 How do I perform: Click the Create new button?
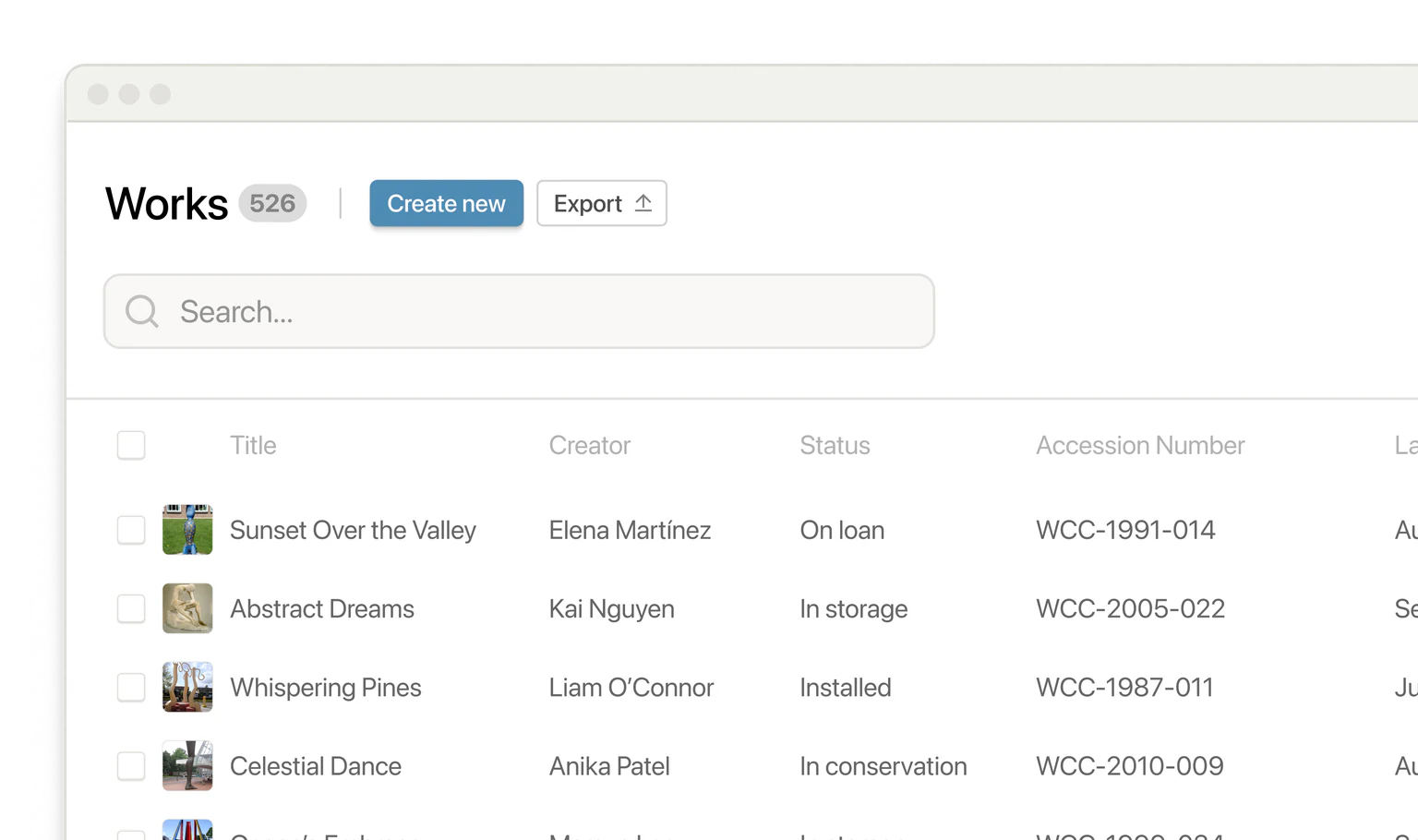(446, 203)
